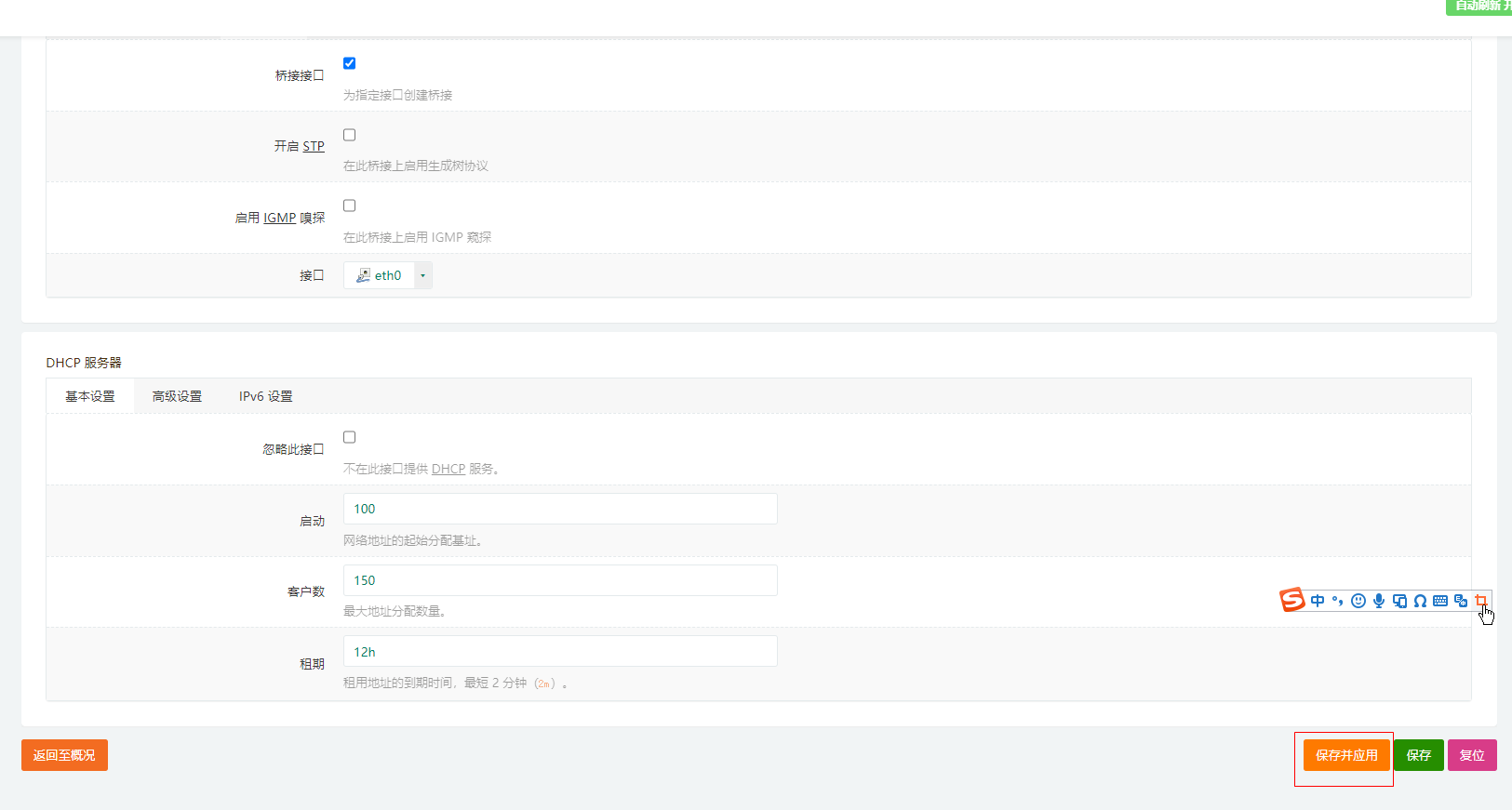Enable the 开启 STP checkbox
The height and width of the screenshot is (810, 1512).
coord(350,135)
